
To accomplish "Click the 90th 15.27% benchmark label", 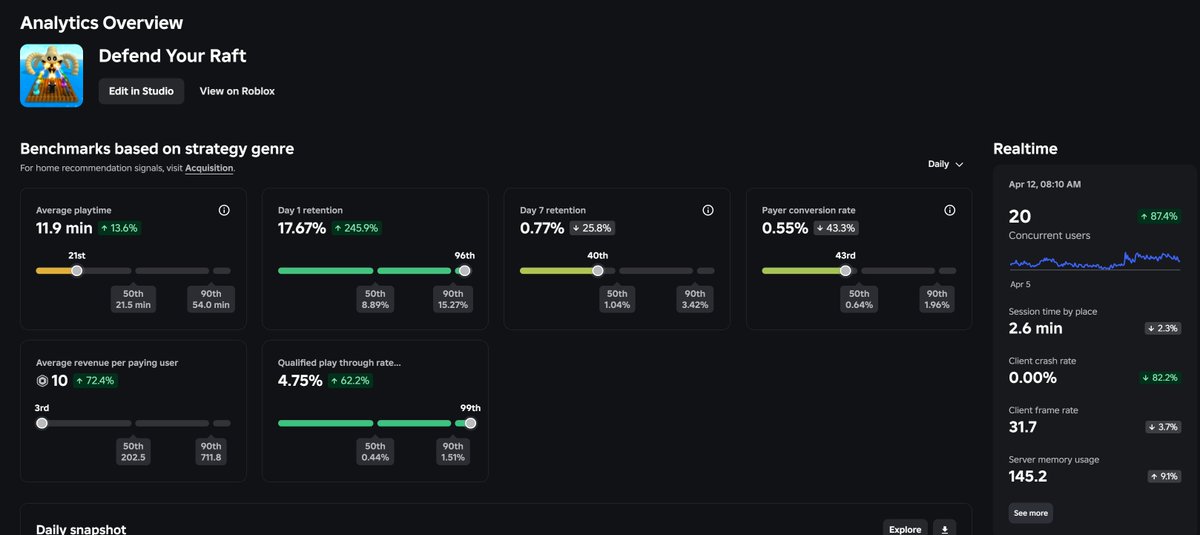I will pos(453,299).
